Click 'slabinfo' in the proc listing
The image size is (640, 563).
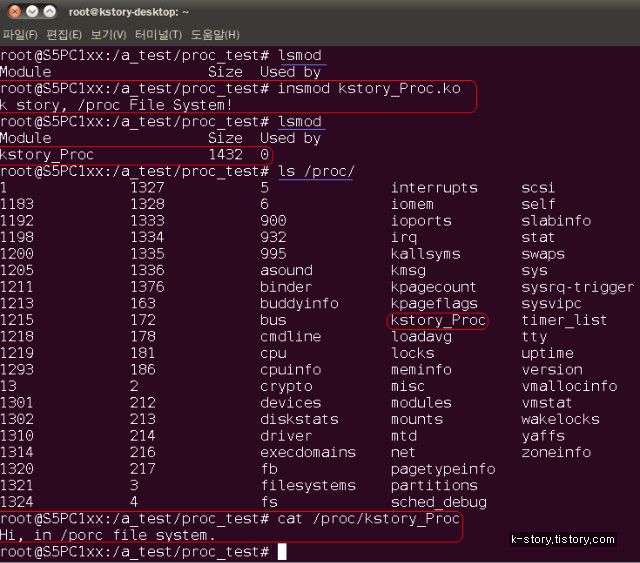coord(556,221)
